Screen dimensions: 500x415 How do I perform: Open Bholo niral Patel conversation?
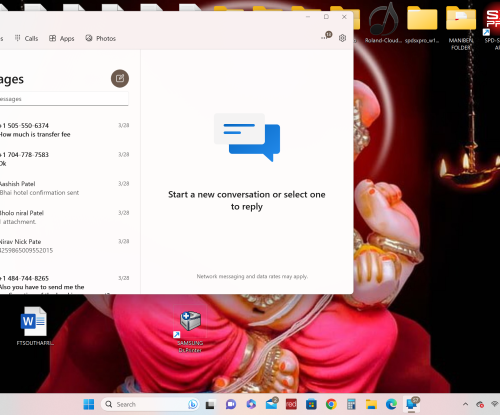(x=64, y=217)
